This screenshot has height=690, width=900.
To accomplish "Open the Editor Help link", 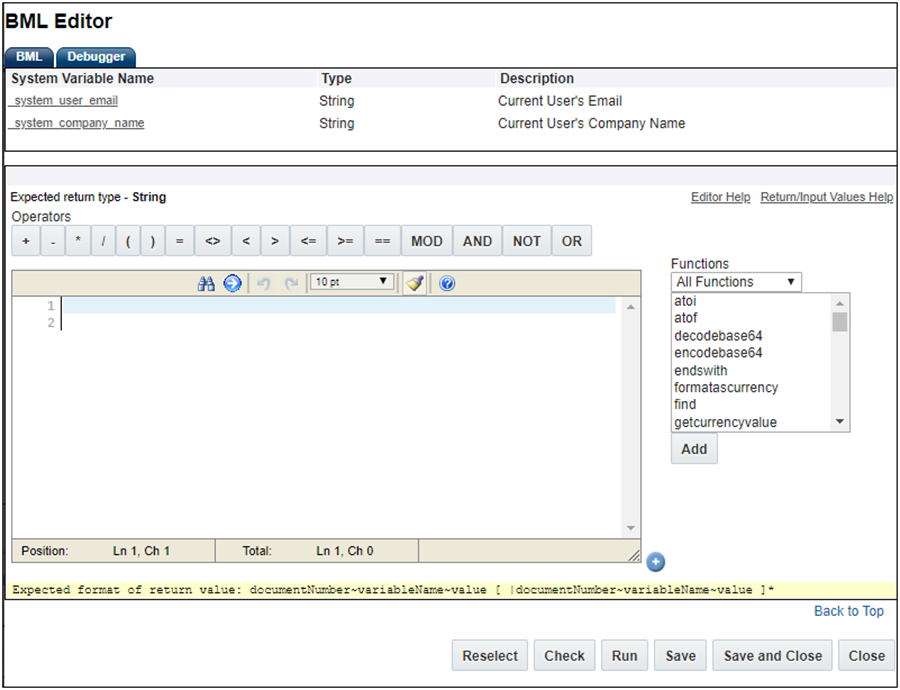I will pos(720,197).
